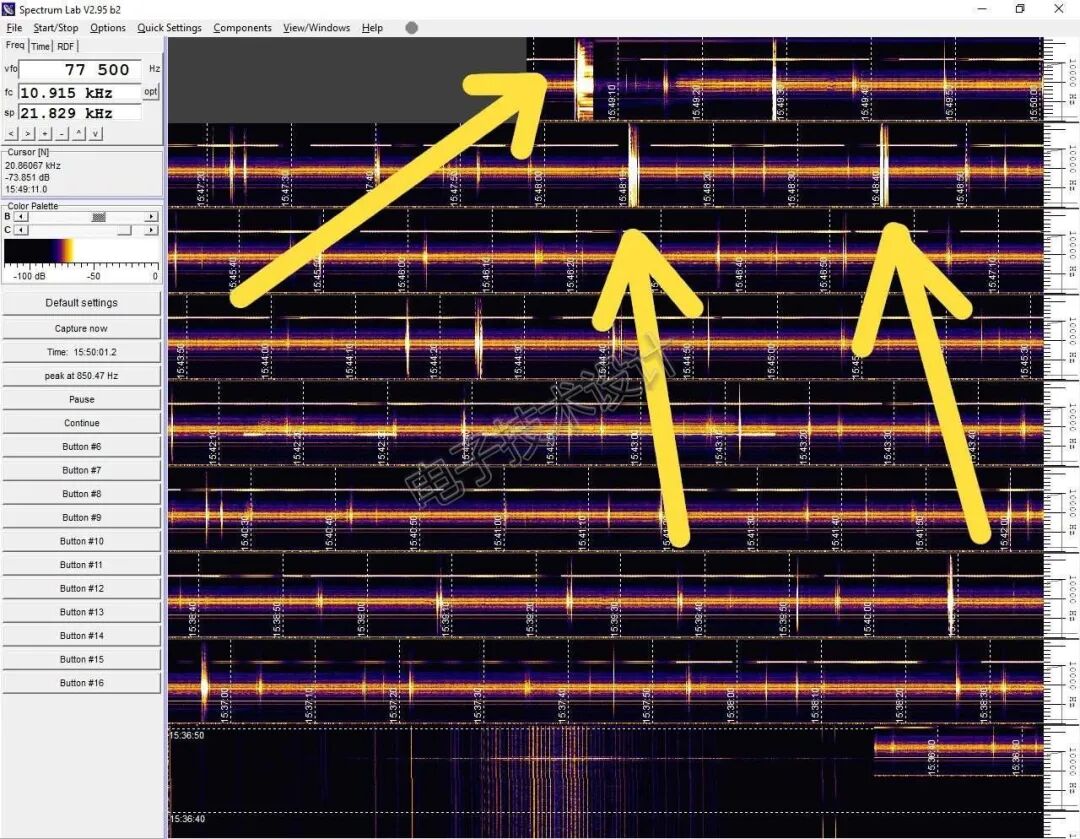This screenshot has width=1080, height=839.
Task: Click the Hz unit label beside vfo
Action: coord(154,69)
